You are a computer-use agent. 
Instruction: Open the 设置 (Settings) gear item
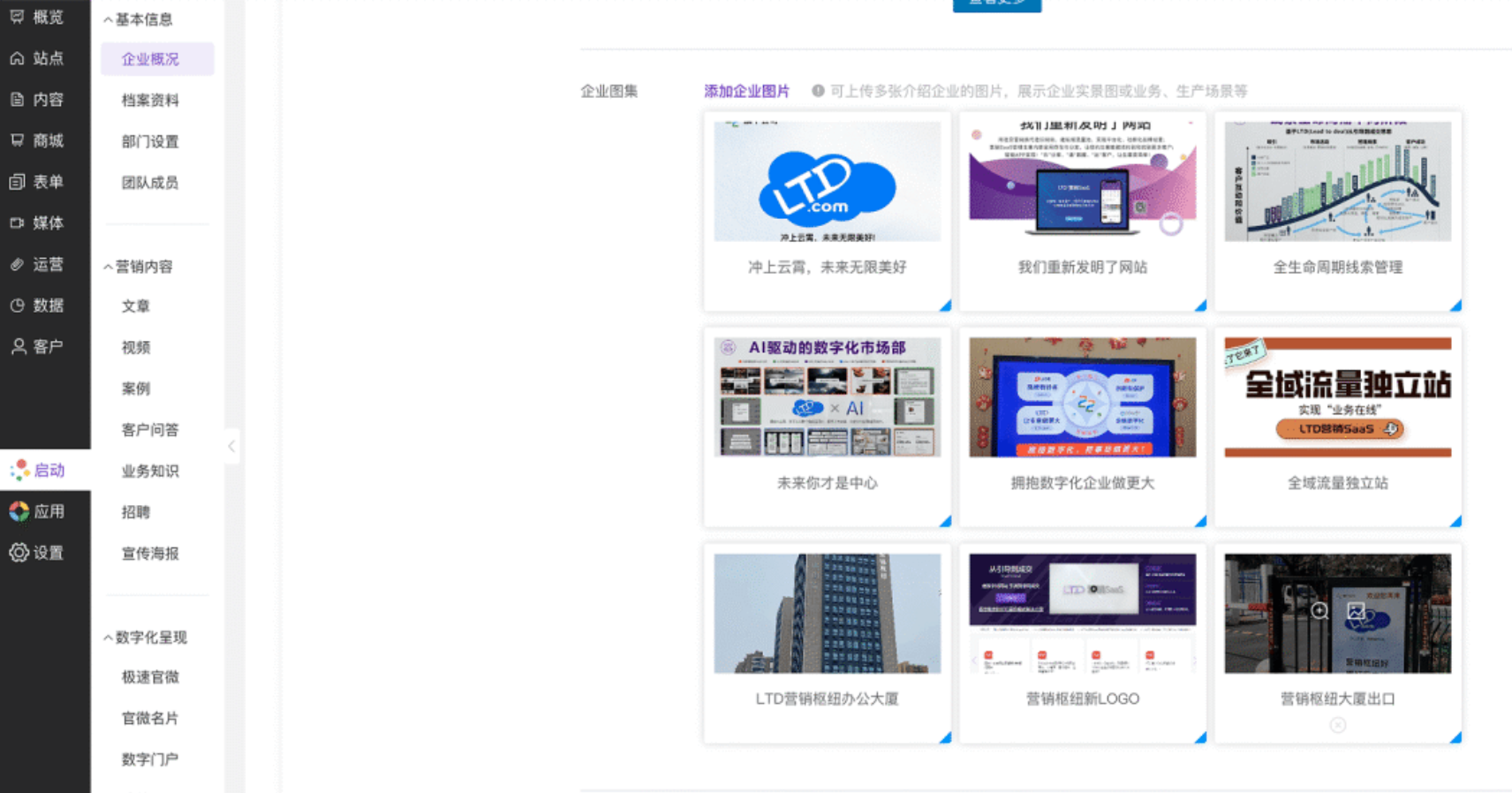tap(38, 553)
